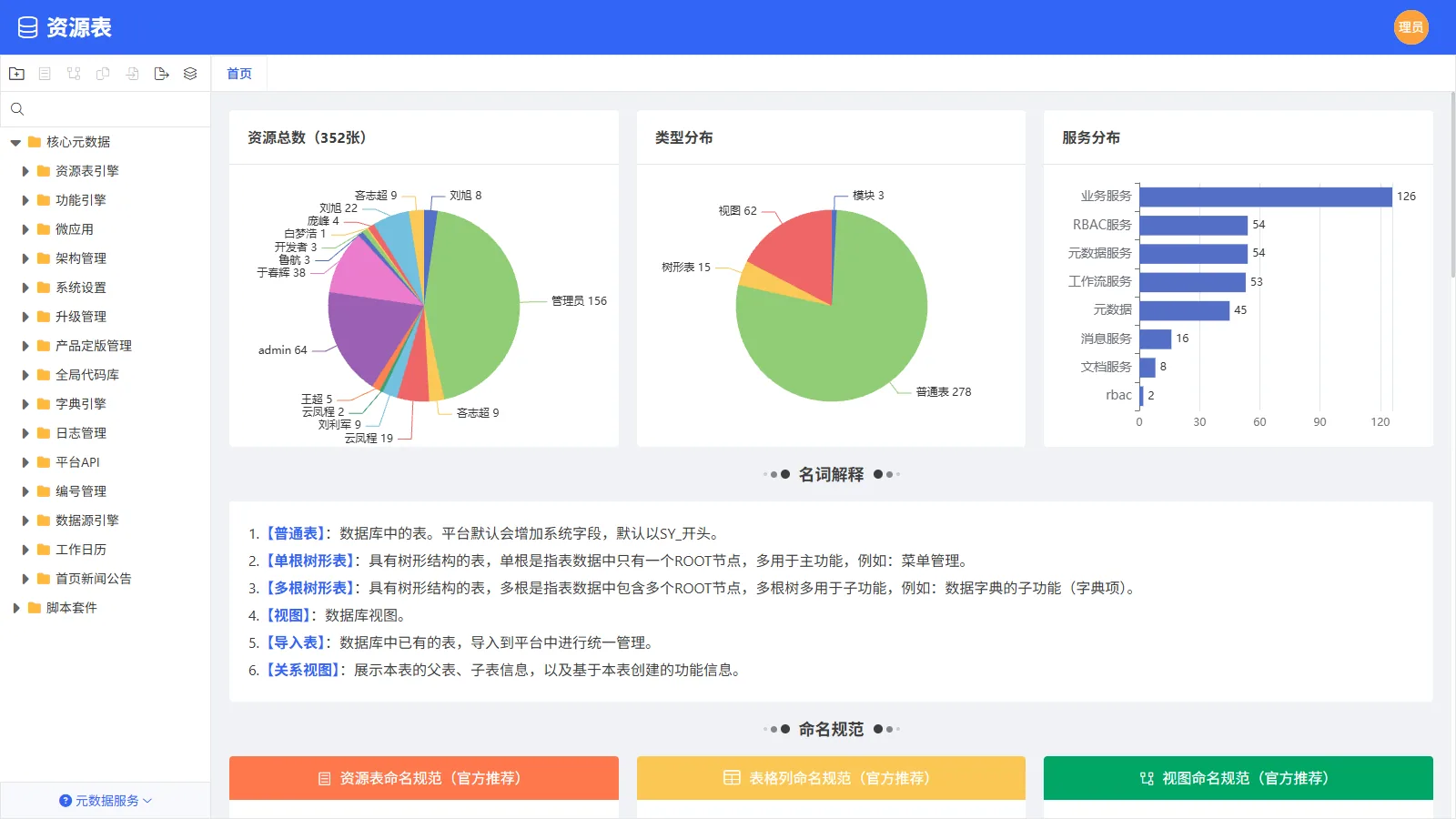Click the document icon on 资源表命名规范 card
The image size is (1456, 819).
pos(324,779)
